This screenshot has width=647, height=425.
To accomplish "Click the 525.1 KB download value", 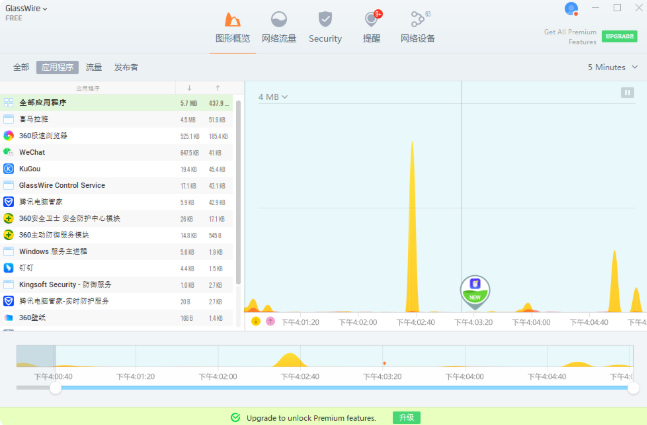I will [x=190, y=136].
